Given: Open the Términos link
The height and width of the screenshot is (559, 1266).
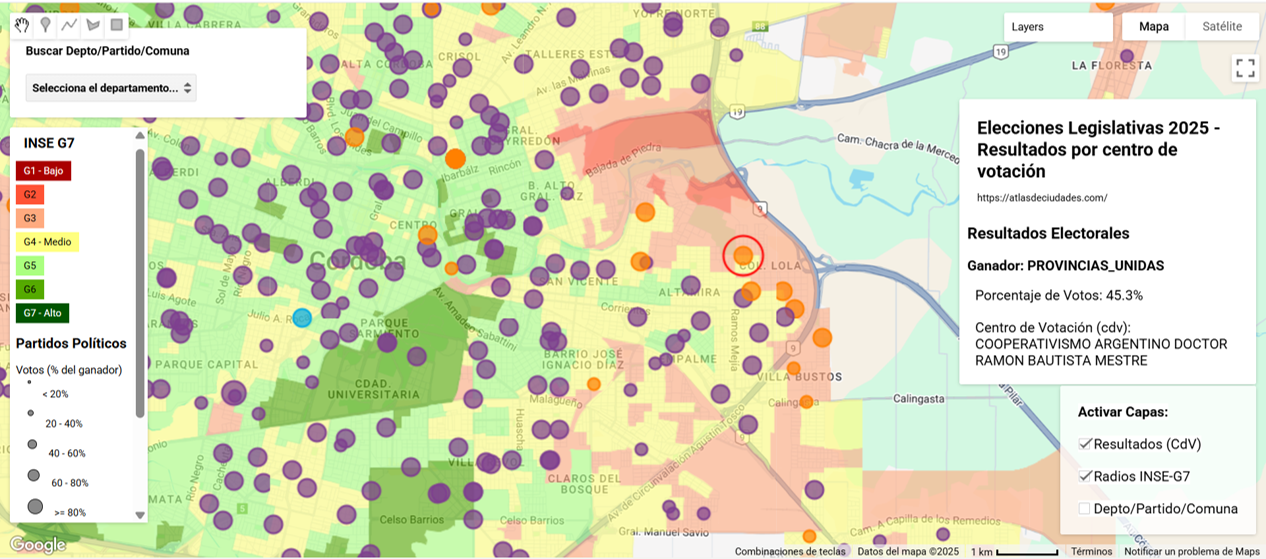Looking at the screenshot, I should [x=1091, y=552].
